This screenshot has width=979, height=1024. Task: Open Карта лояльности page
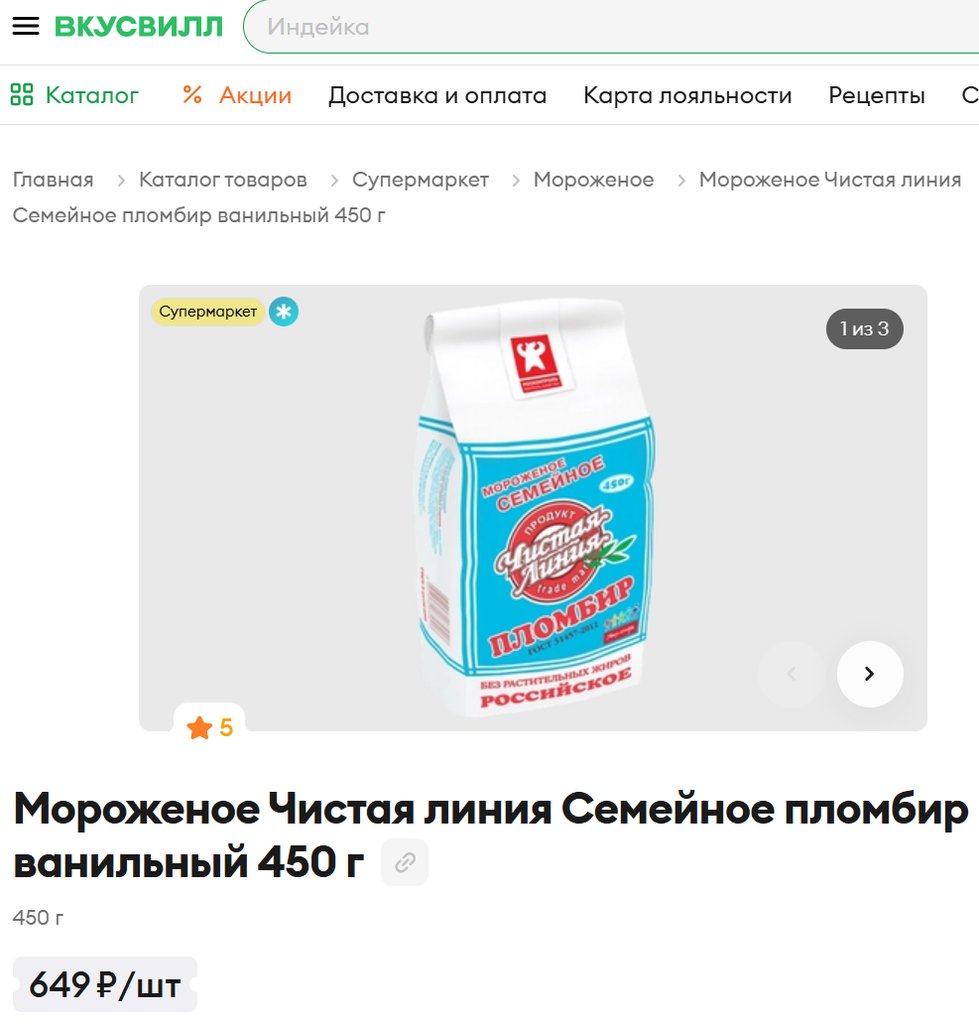click(687, 95)
